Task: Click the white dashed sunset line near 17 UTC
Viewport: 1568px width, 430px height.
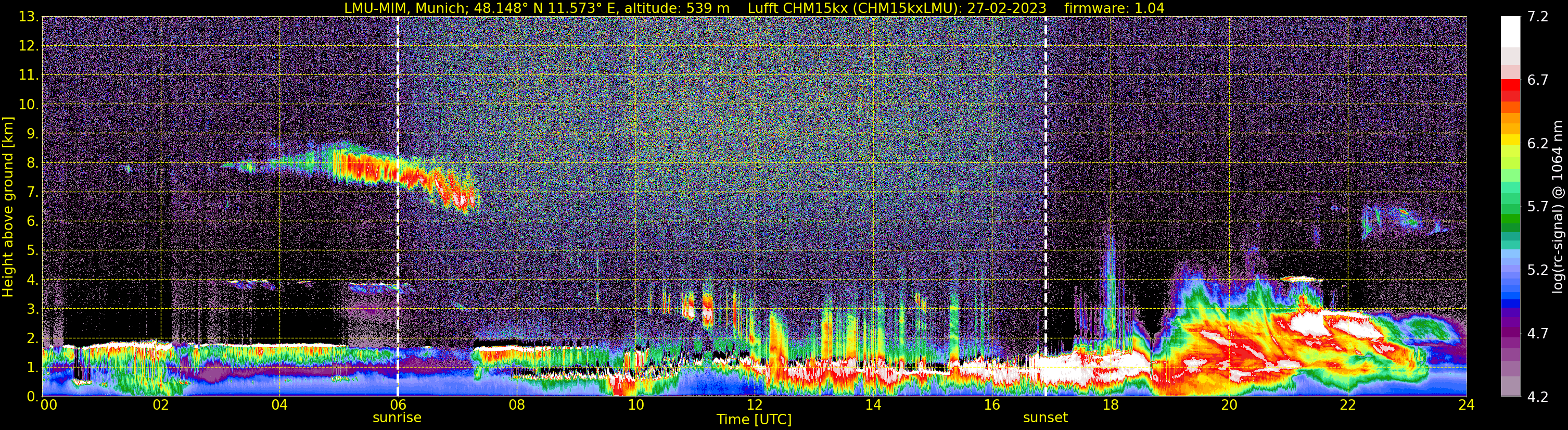Action: coord(1046,207)
